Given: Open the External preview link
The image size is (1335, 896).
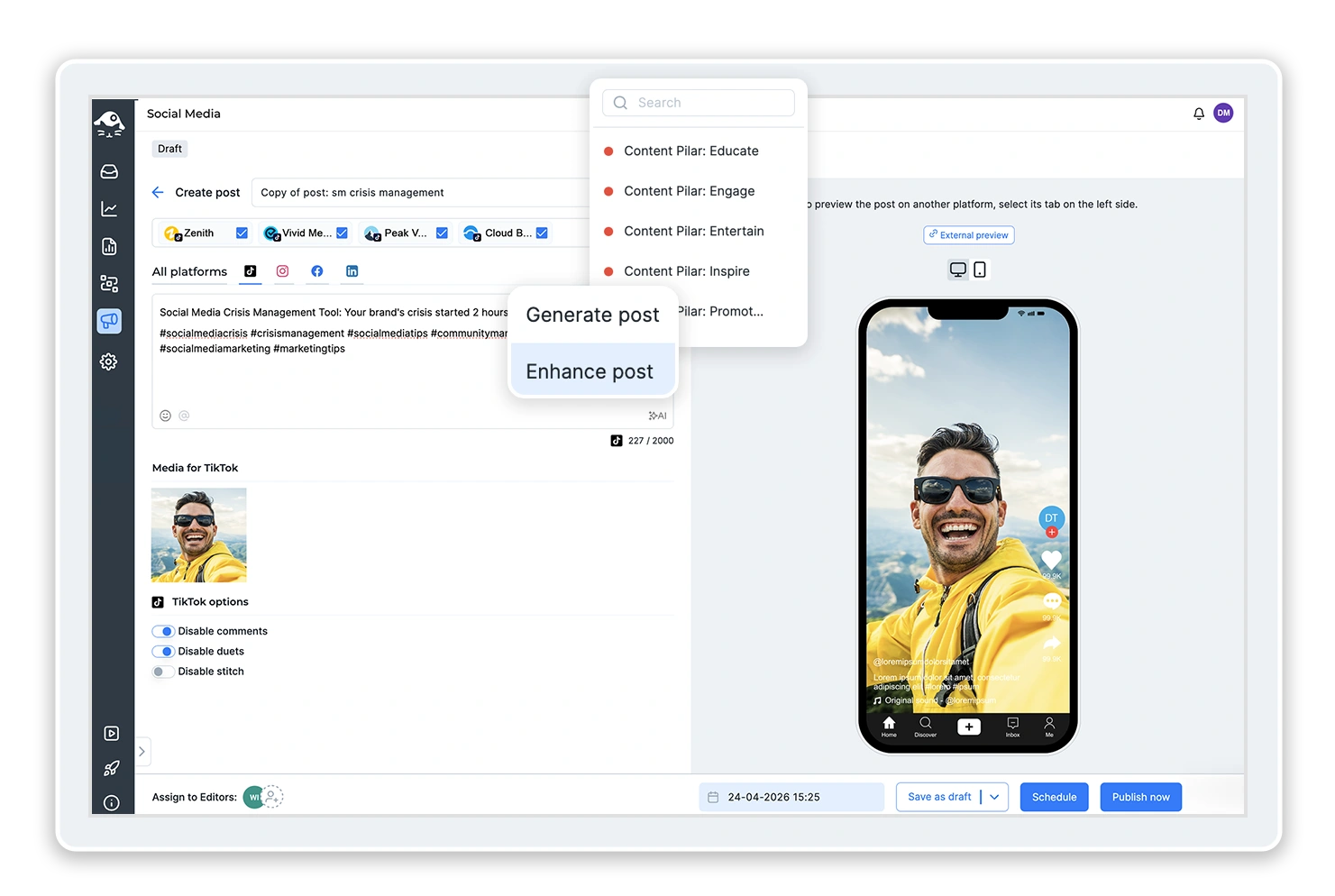Looking at the screenshot, I should tap(969, 235).
